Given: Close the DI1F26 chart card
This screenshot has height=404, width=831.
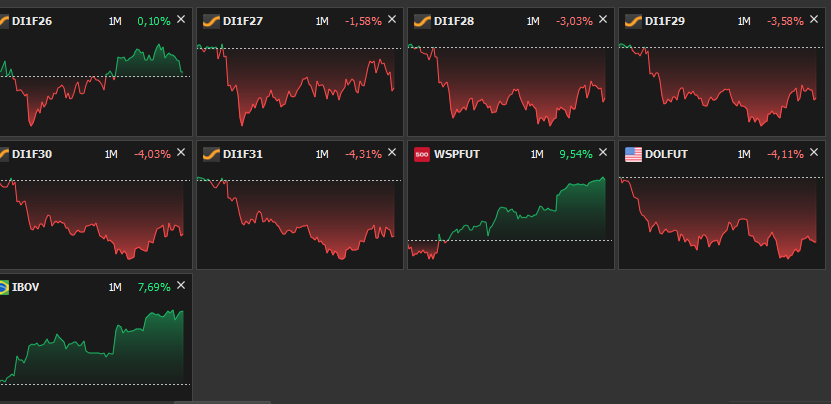Looking at the screenshot, I should tap(181, 19).
